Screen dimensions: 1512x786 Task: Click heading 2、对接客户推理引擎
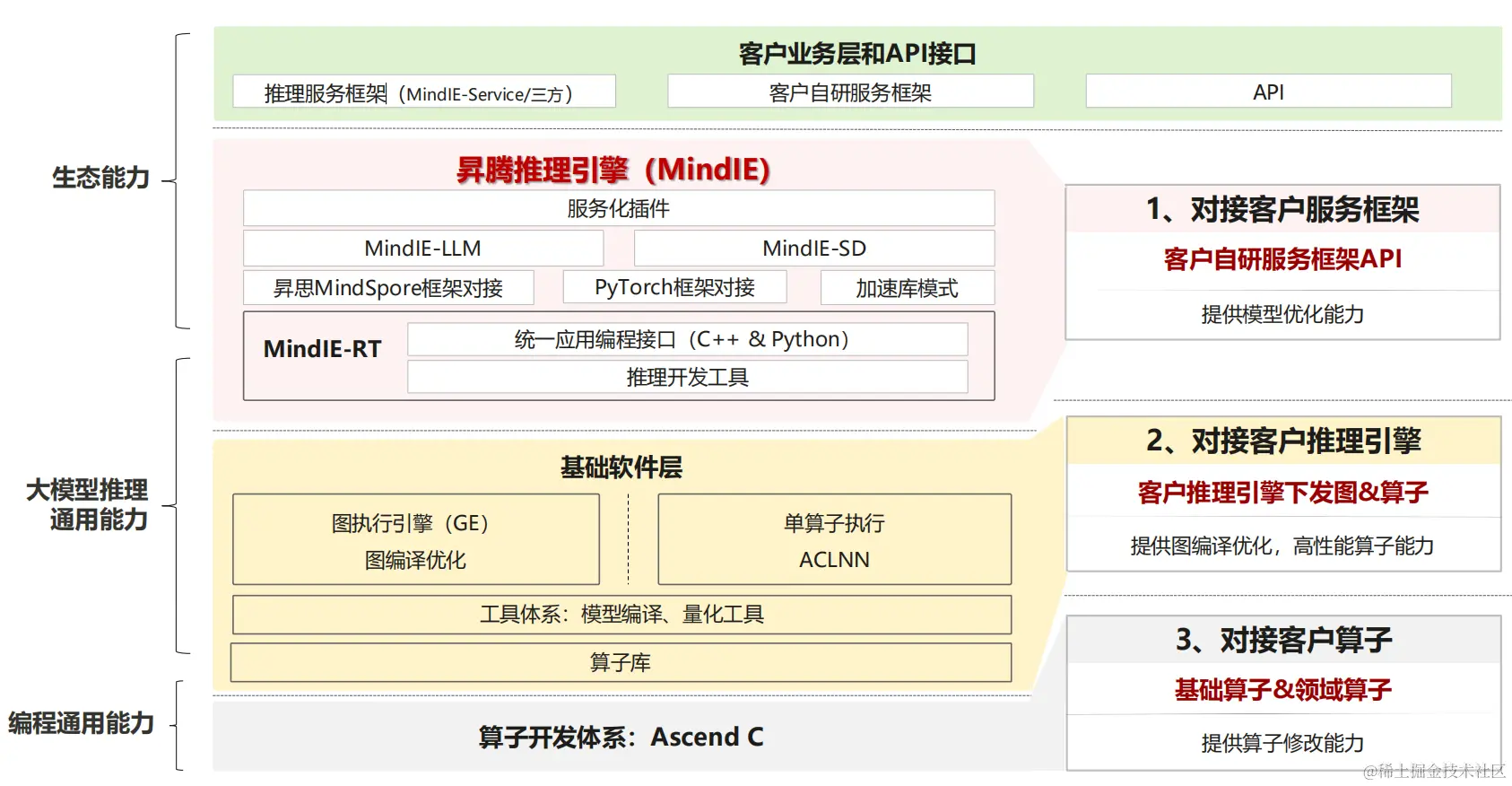tap(1283, 441)
